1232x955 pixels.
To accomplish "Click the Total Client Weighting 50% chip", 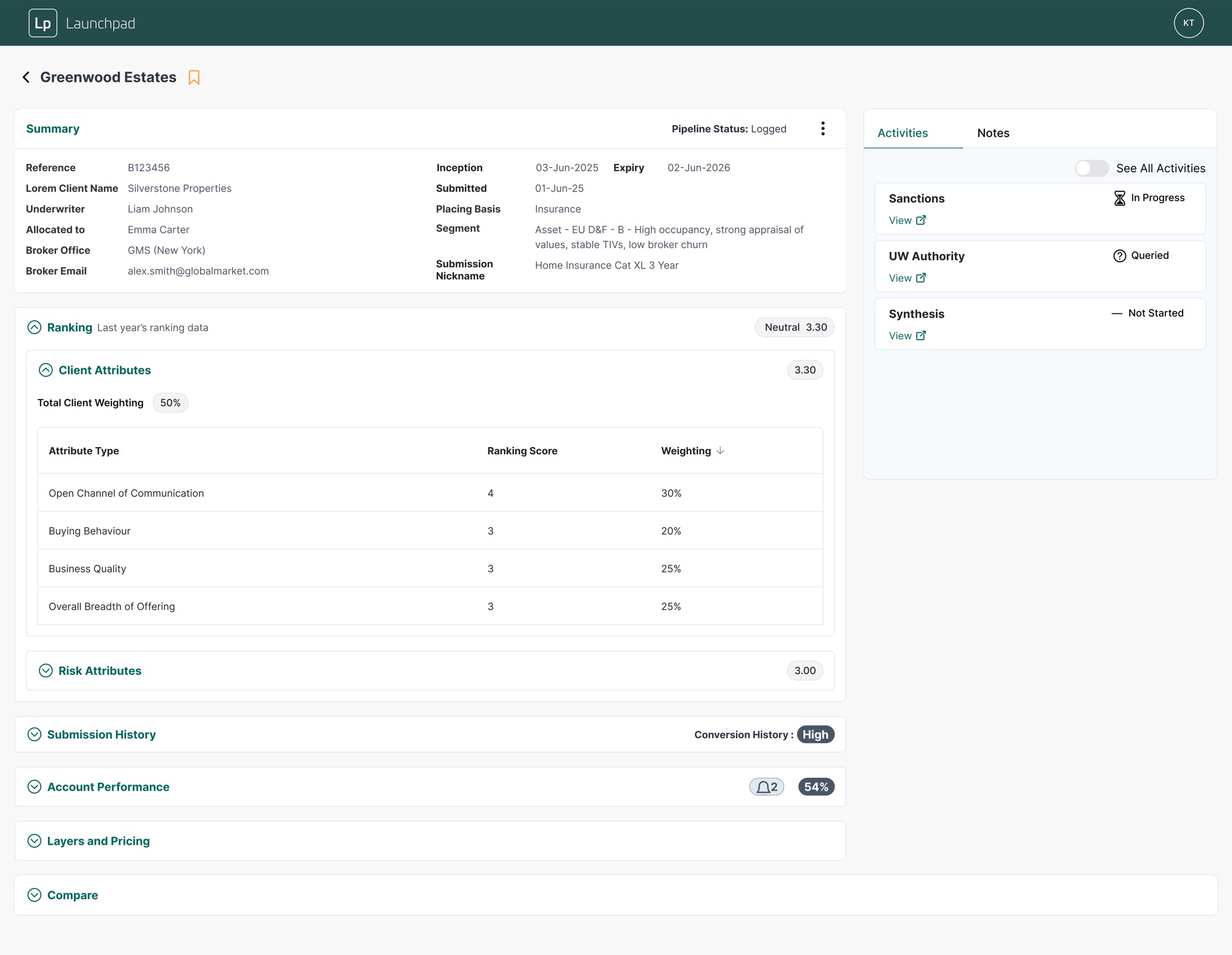I will point(170,403).
